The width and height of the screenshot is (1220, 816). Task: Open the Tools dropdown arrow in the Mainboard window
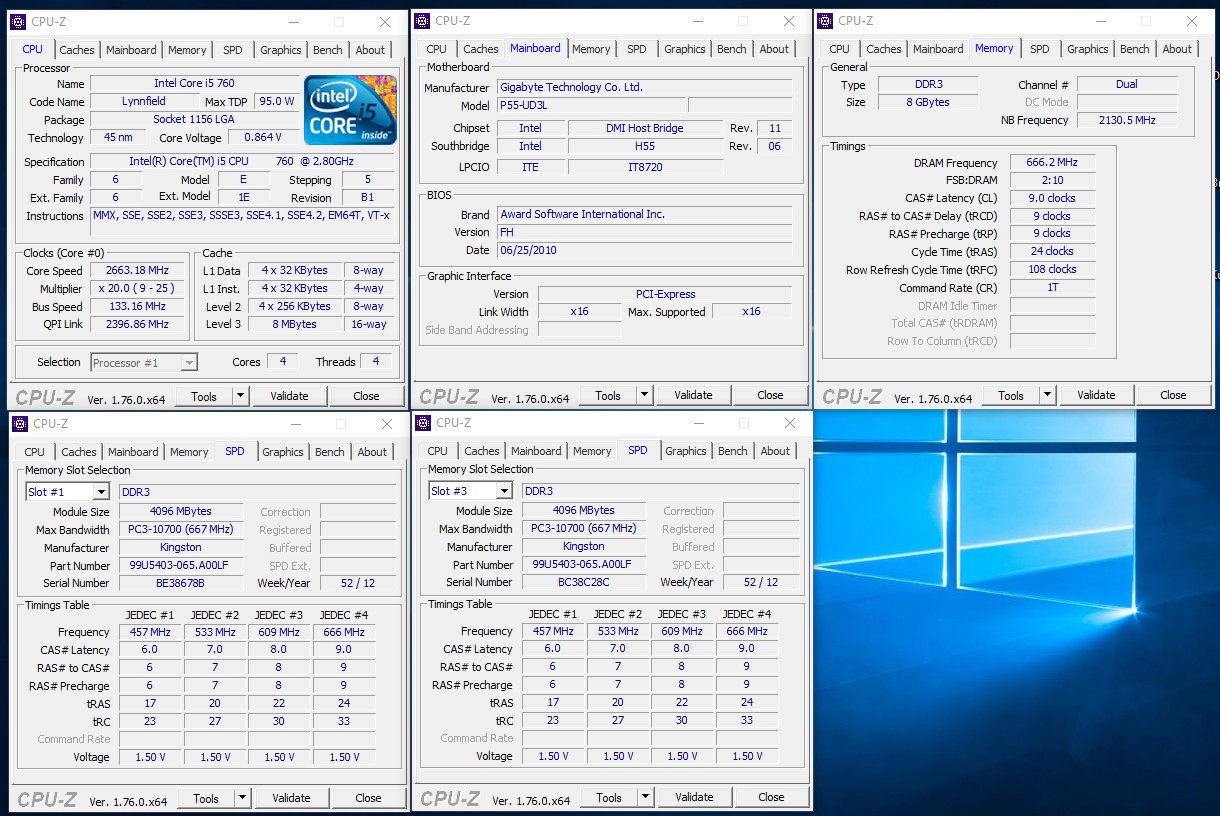point(644,395)
